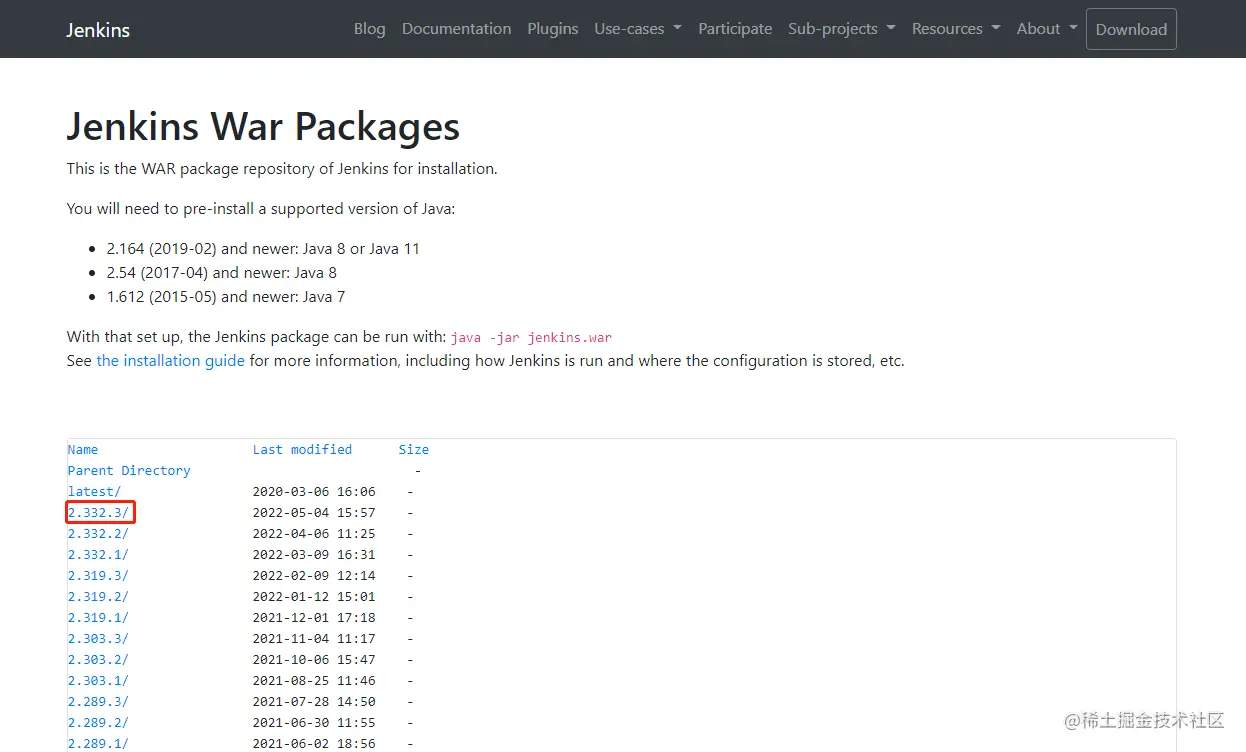The width and height of the screenshot is (1246, 752).
Task: Go to the Documentation page
Action: coord(456,29)
